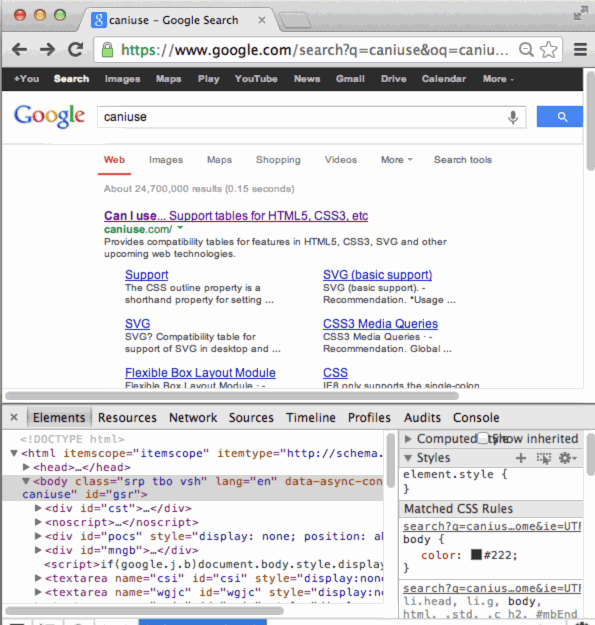Open the CSS3 Media Queries sitelink
595x625 pixels.
pyautogui.click(x=380, y=324)
